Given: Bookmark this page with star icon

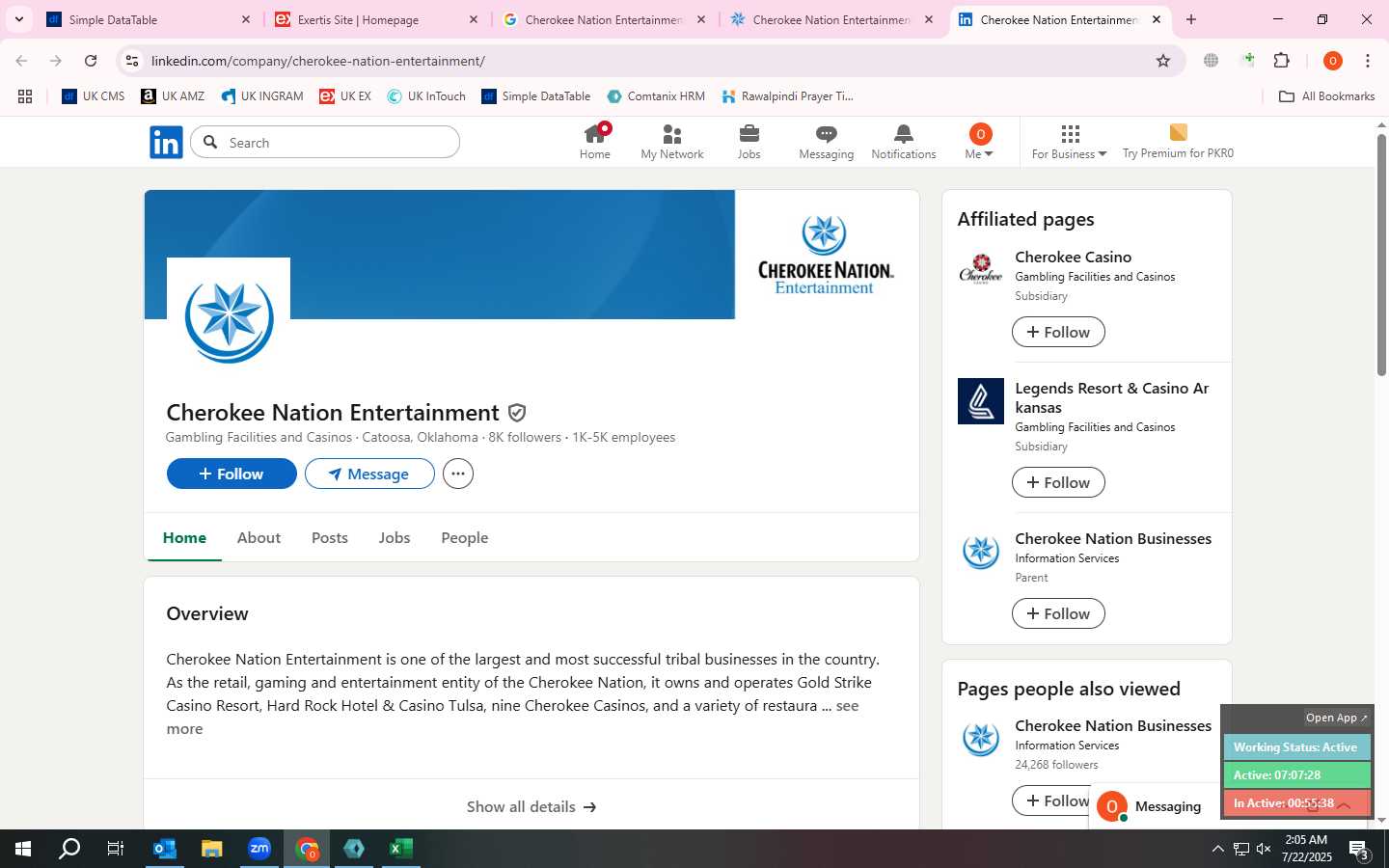Looking at the screenshot, I should [1163, 61].
